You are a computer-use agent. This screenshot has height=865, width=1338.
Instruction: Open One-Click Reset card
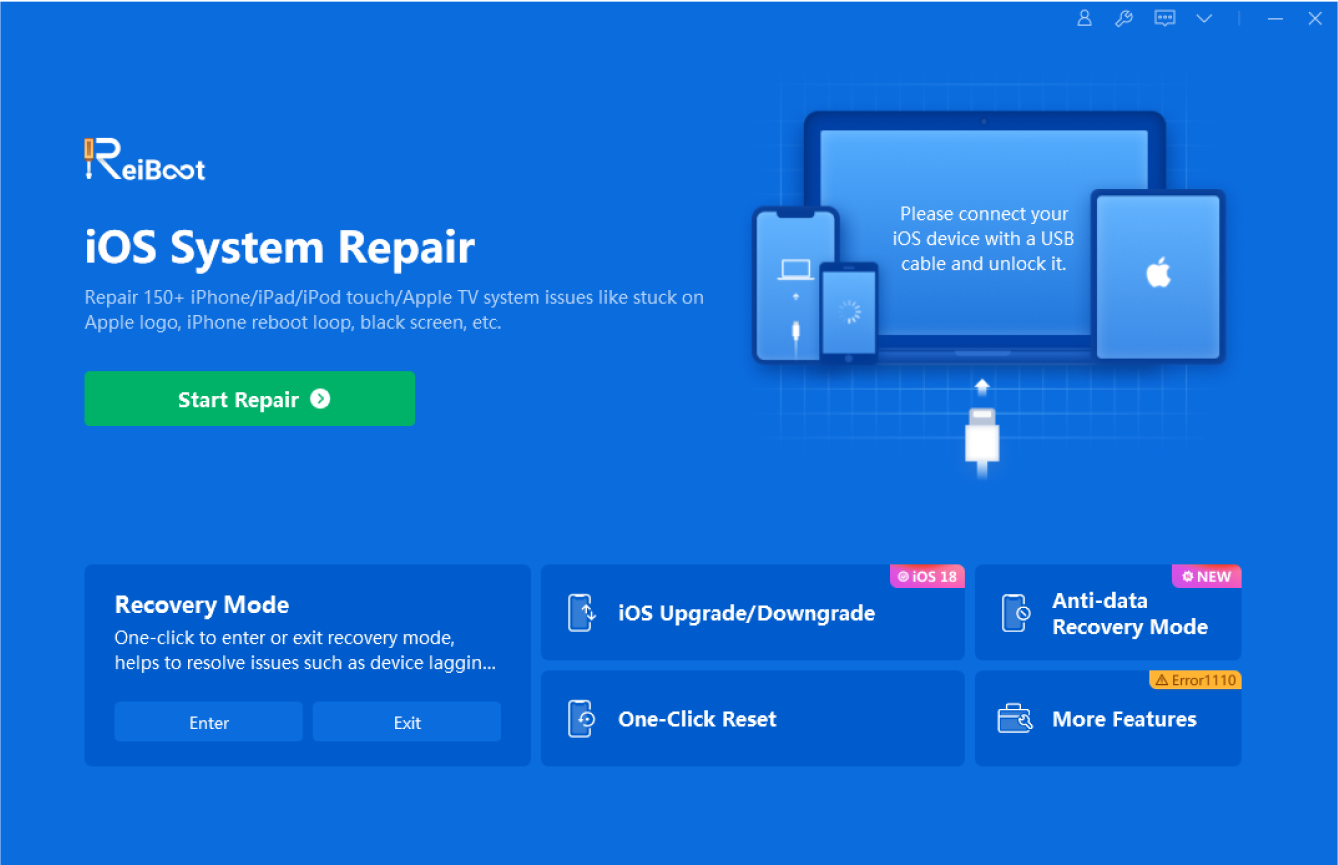752,718
